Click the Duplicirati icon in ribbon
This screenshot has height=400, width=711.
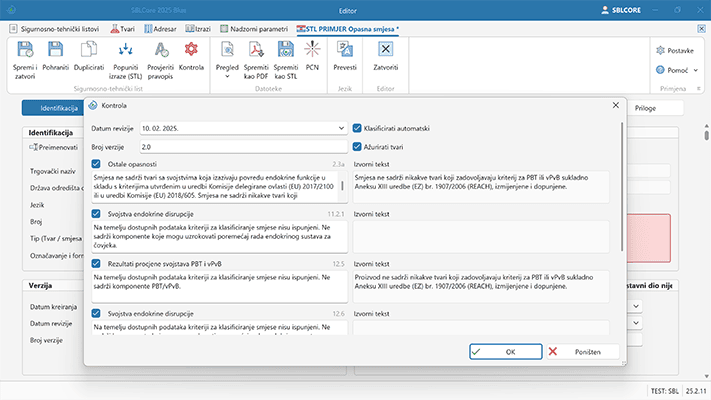[89, 49]
